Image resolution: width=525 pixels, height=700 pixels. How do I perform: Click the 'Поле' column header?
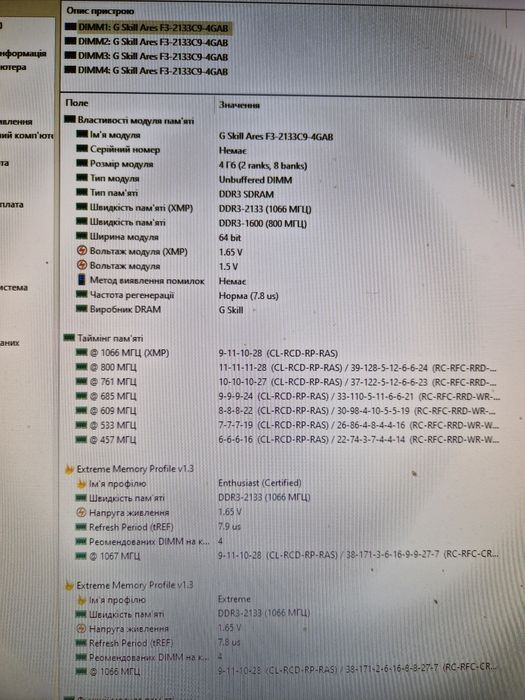point(77,103)
